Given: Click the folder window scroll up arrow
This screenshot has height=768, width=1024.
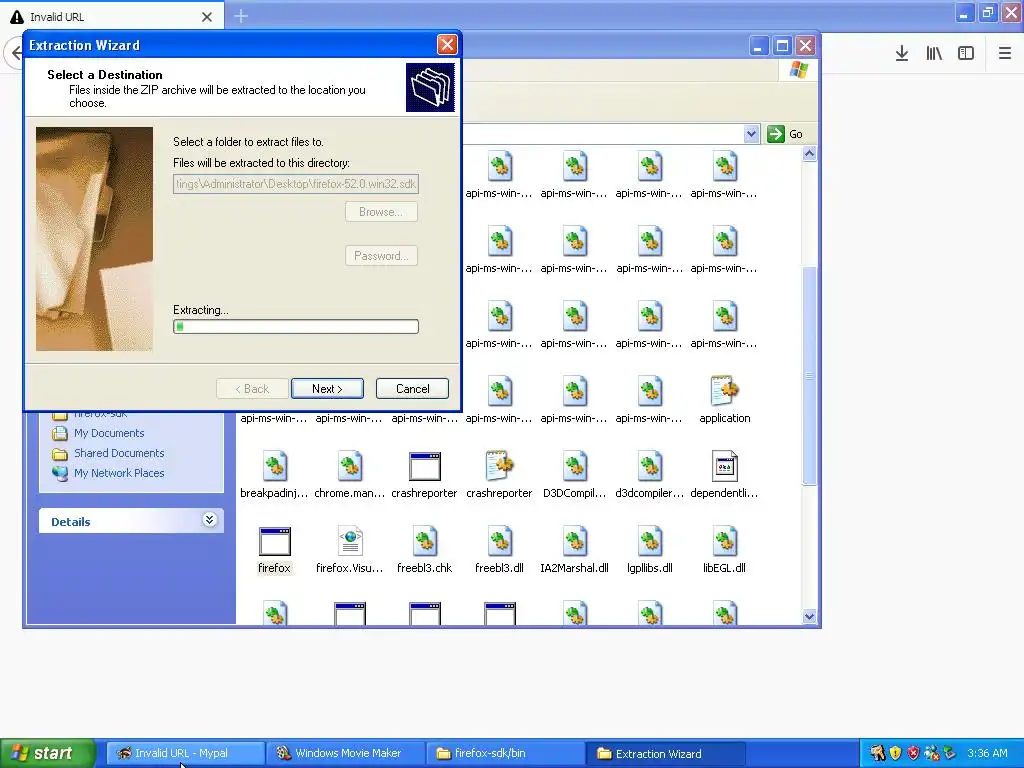Looking at the screenshot, I should (x=809, y=153).
